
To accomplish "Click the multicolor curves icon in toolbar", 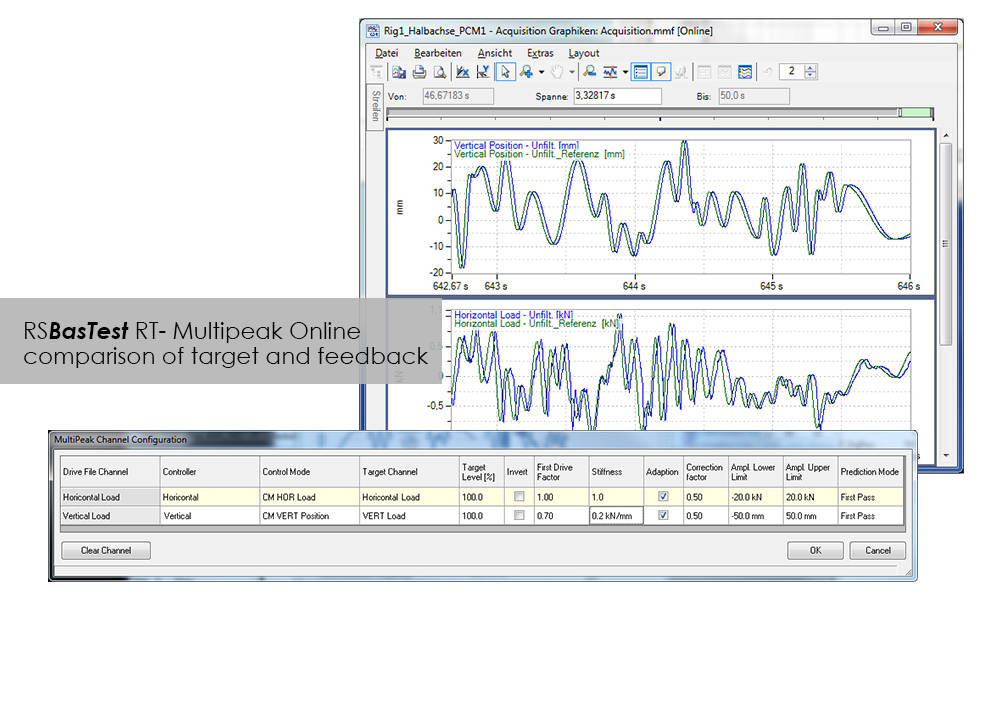I will [745, 72].
